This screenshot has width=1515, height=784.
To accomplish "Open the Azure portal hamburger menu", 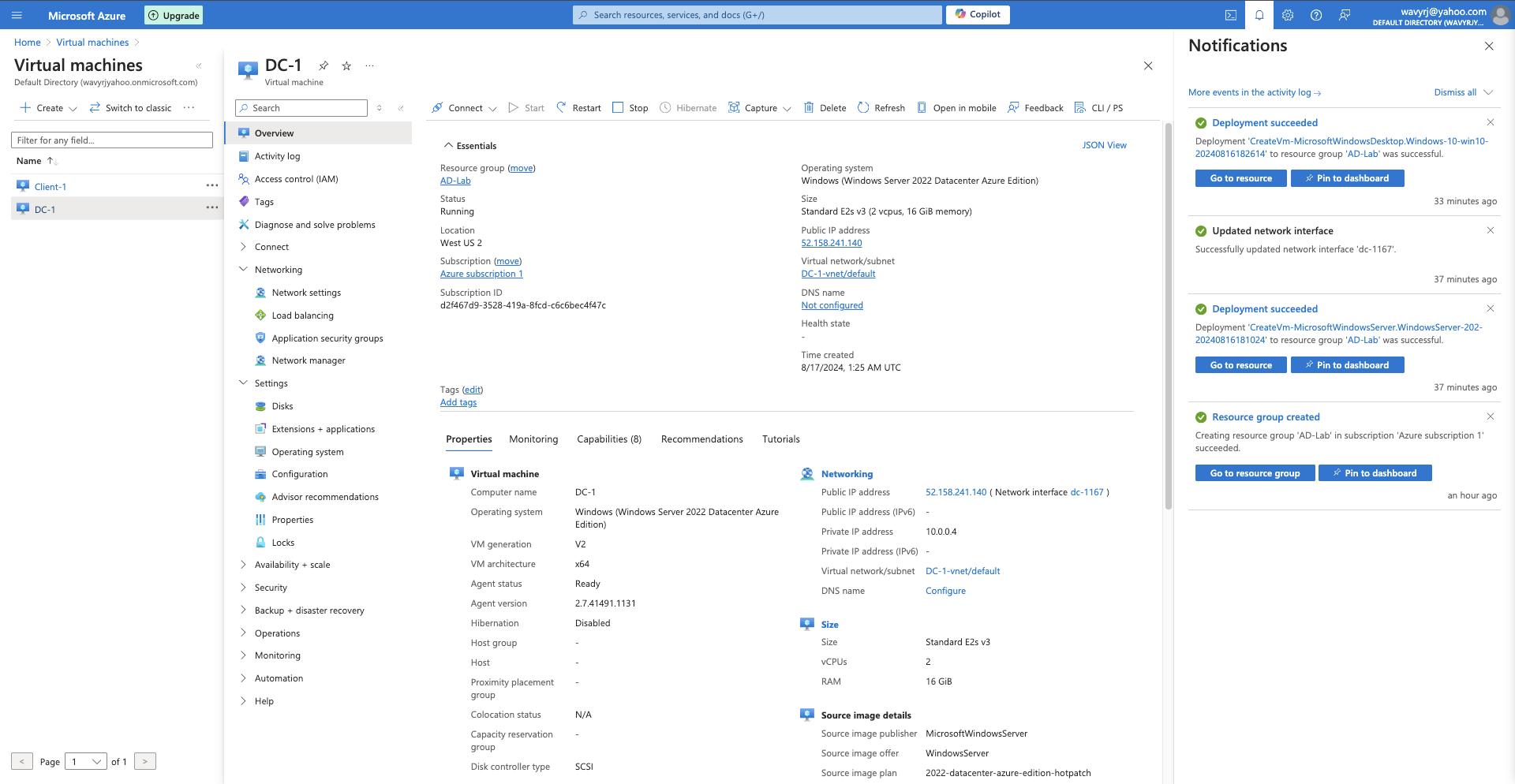I will [x=17, y=15].
